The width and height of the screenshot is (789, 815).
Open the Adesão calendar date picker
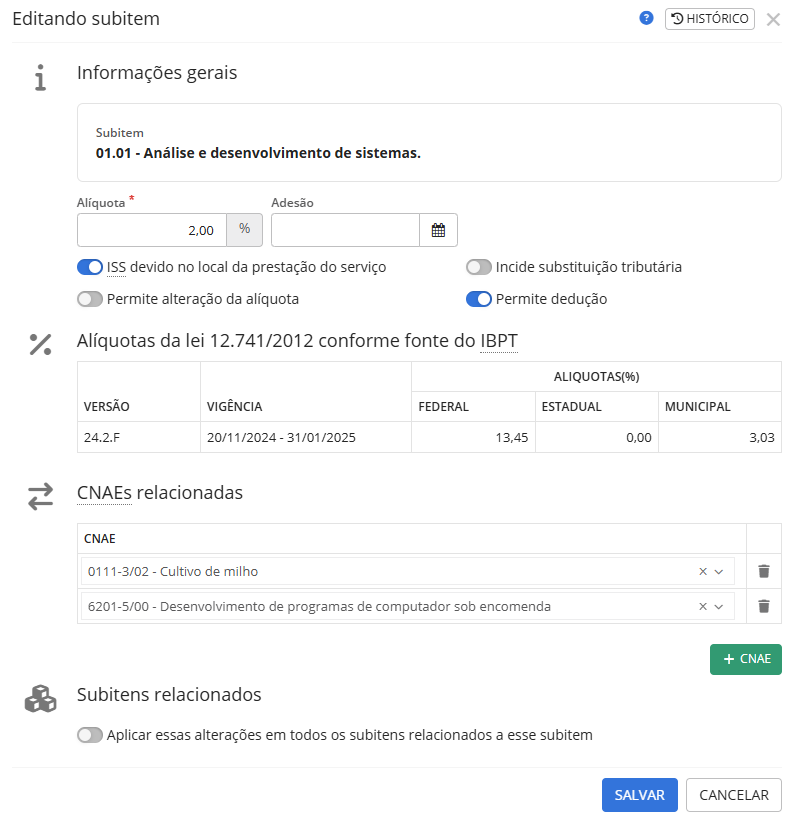tap(438, 230)
